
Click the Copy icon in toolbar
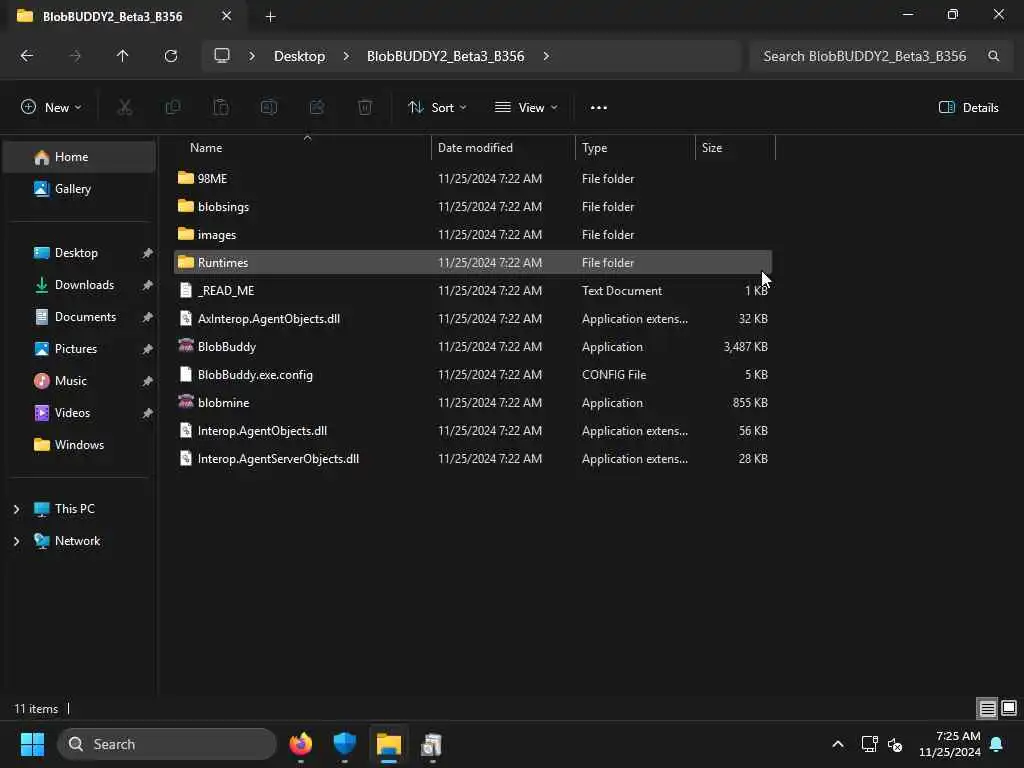tap(172, 107)
